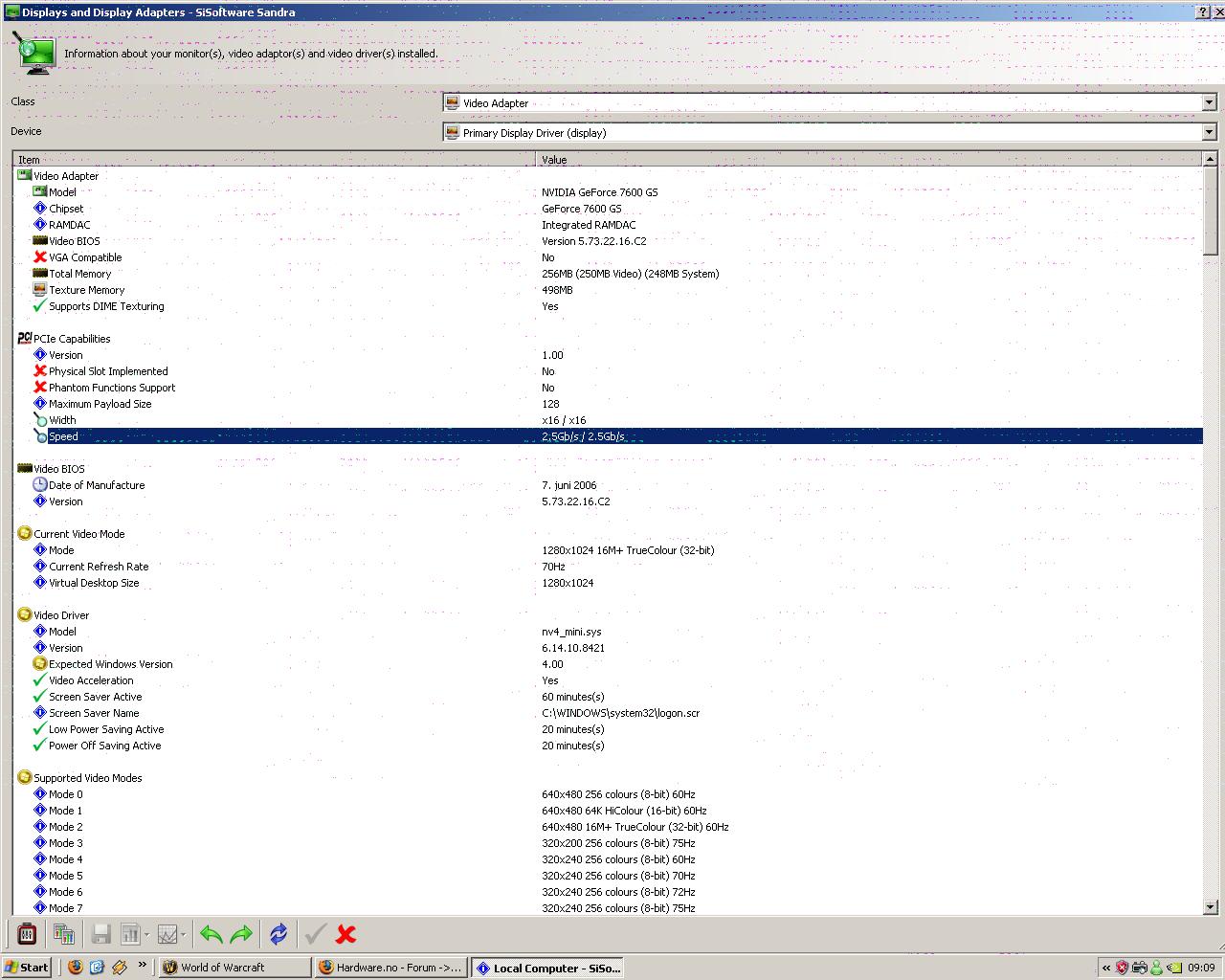1225x980 pixels.
Task: Click the Value column header
Action: 869,159
